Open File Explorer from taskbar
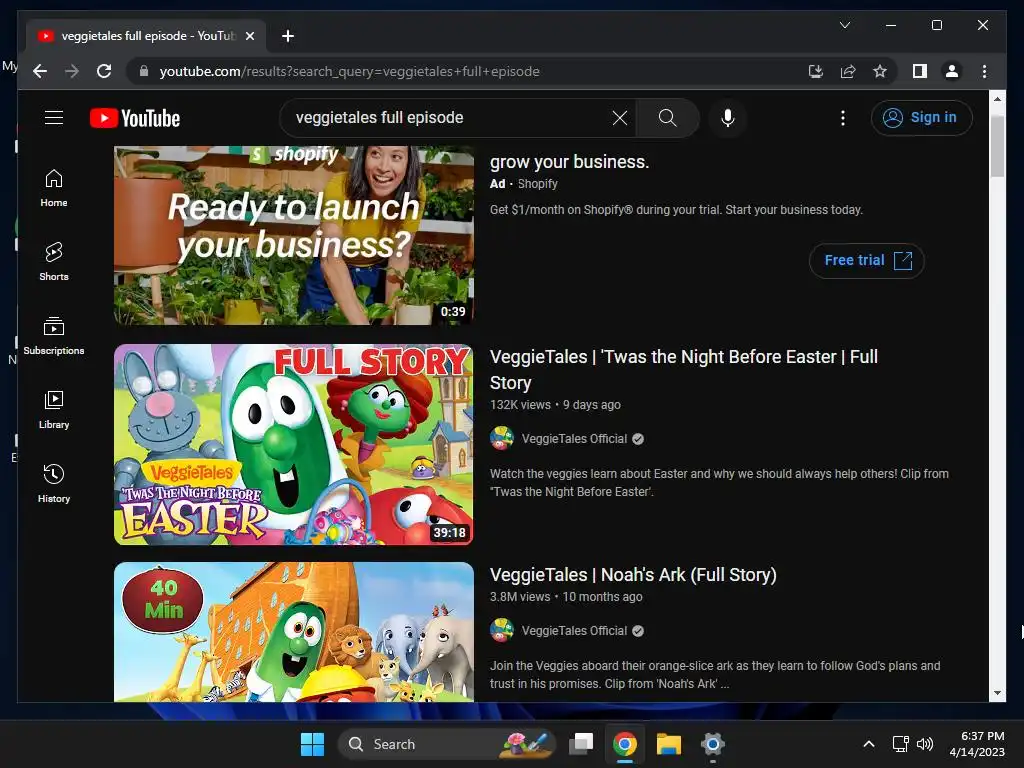 click(x=669, y=744)
